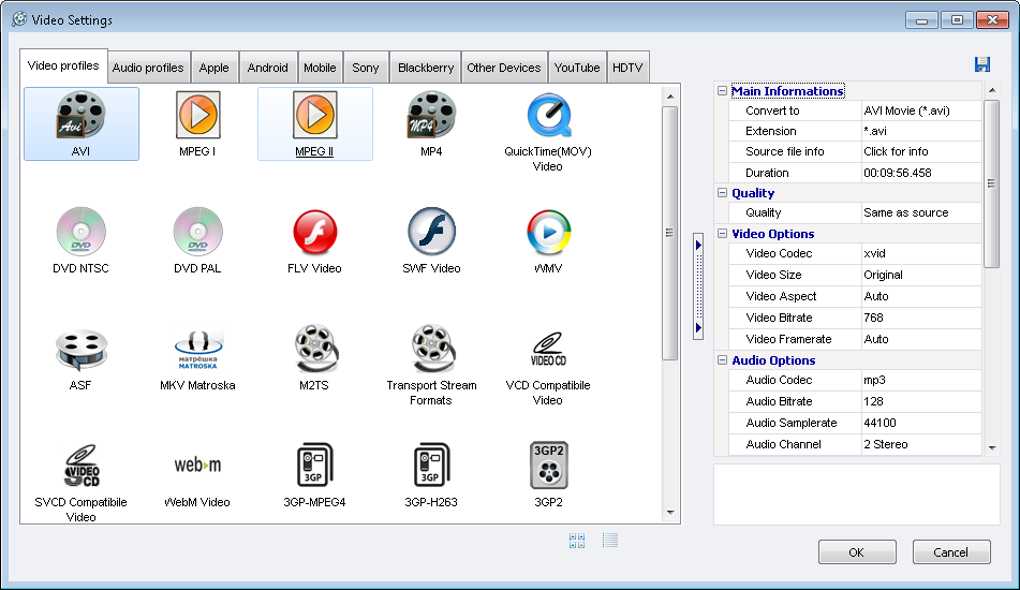Click the 'Click for info' source file value
The height and width of the screenshot is (590, 1020).
click(921, 152)
